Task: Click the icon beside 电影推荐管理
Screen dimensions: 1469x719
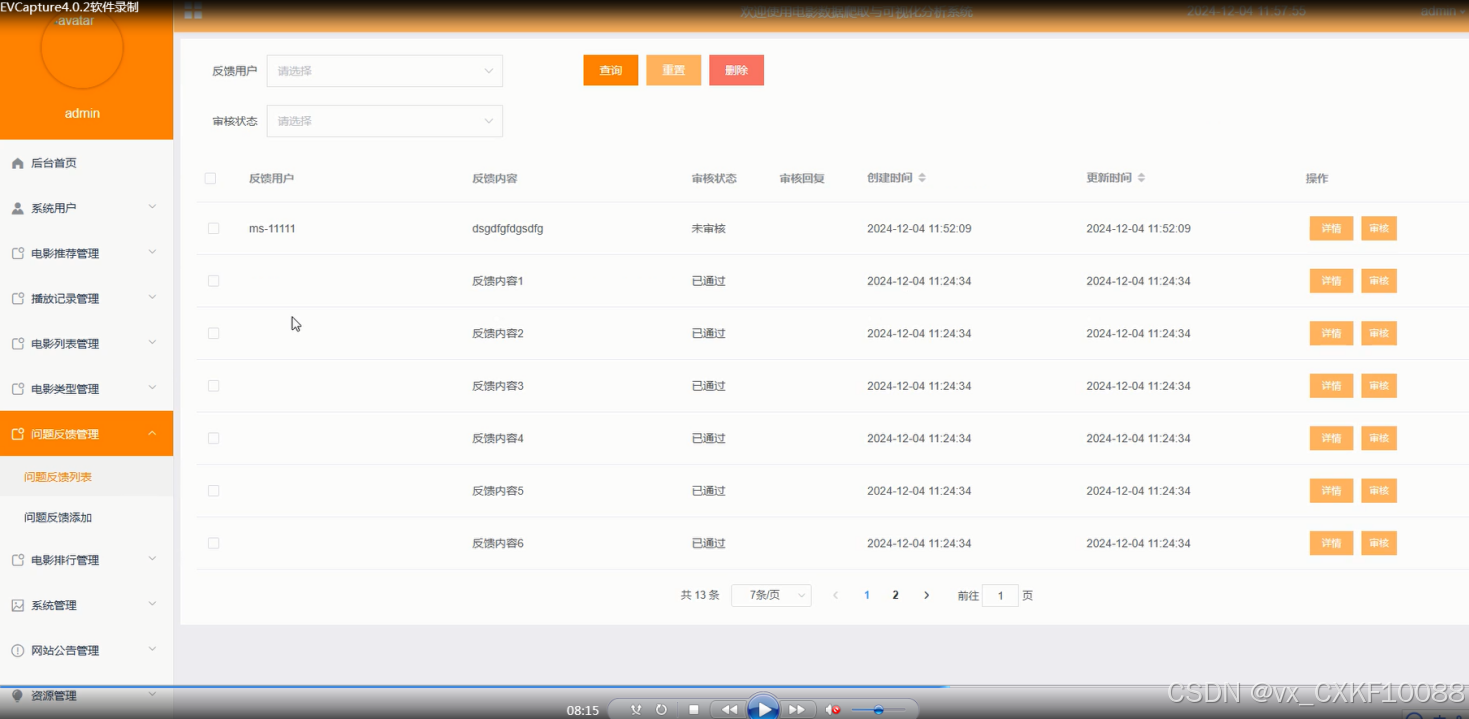Action: pyautogui.click(x=17, y=253)
